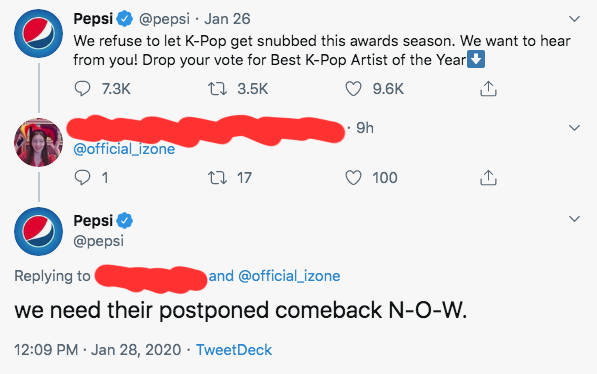Open Pepsi avatar on the top tweet

[x=38, y=34]
